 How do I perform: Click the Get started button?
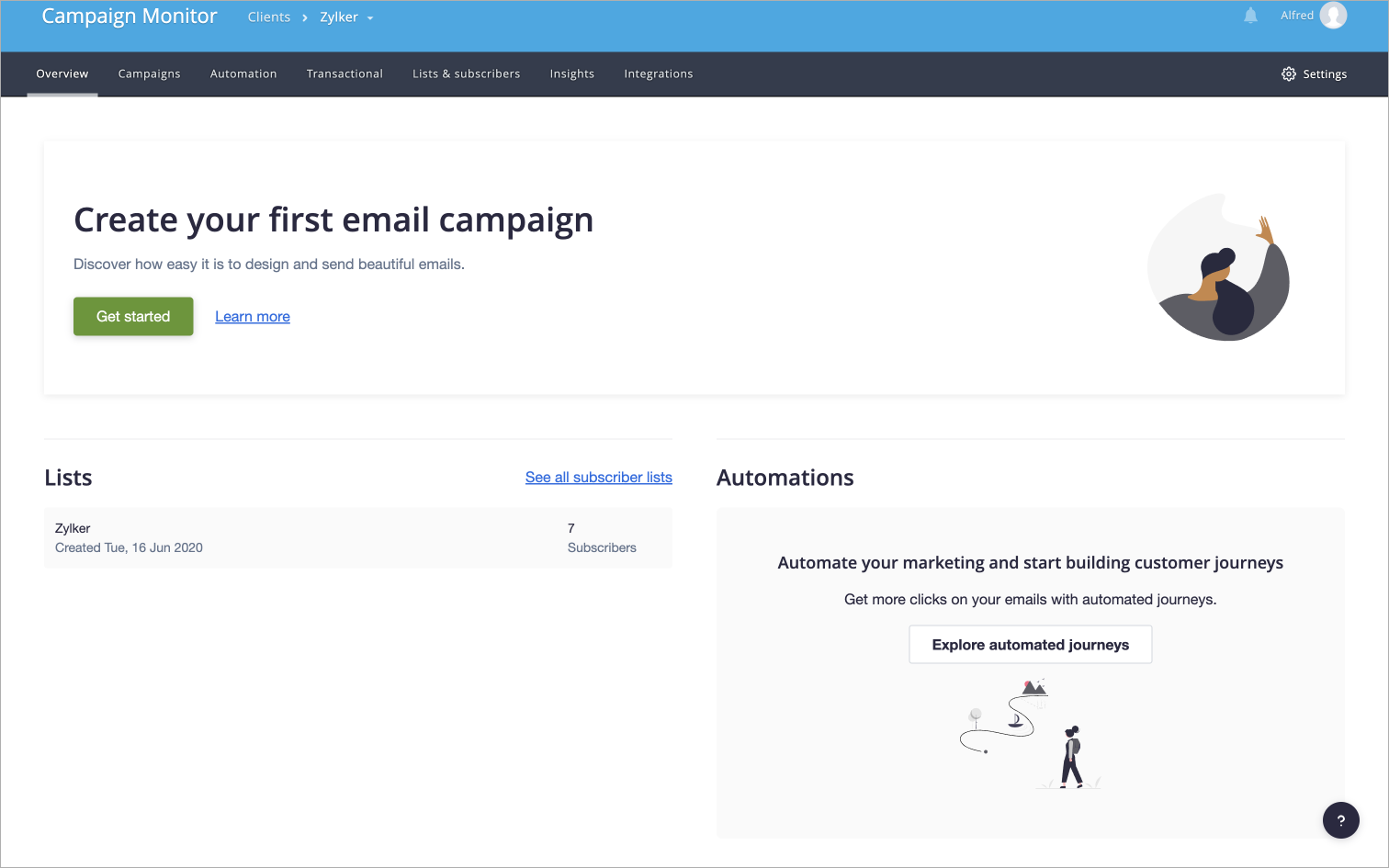tap(133, 316)
